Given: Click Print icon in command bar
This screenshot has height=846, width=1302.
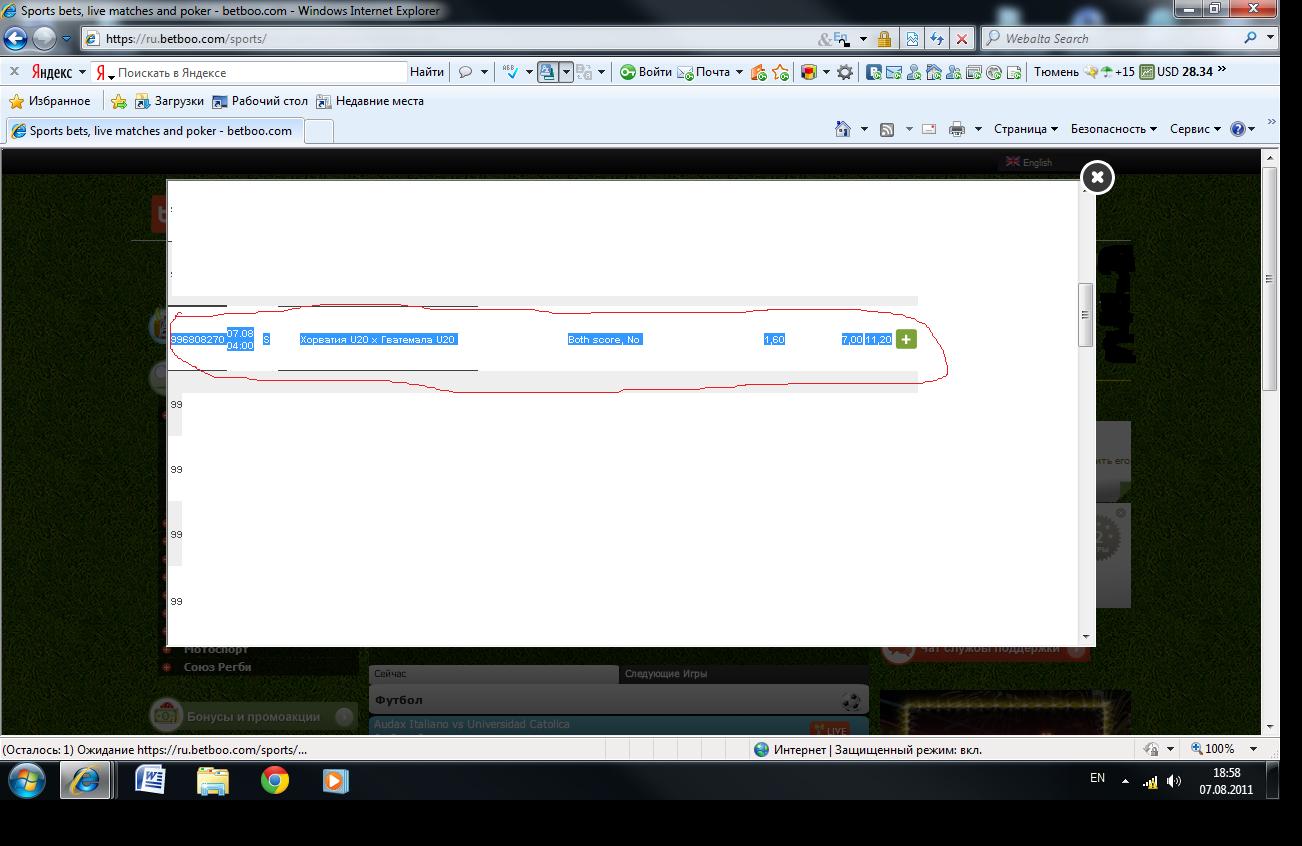Looking at the screenshot, I should click(x=957, y=129).
